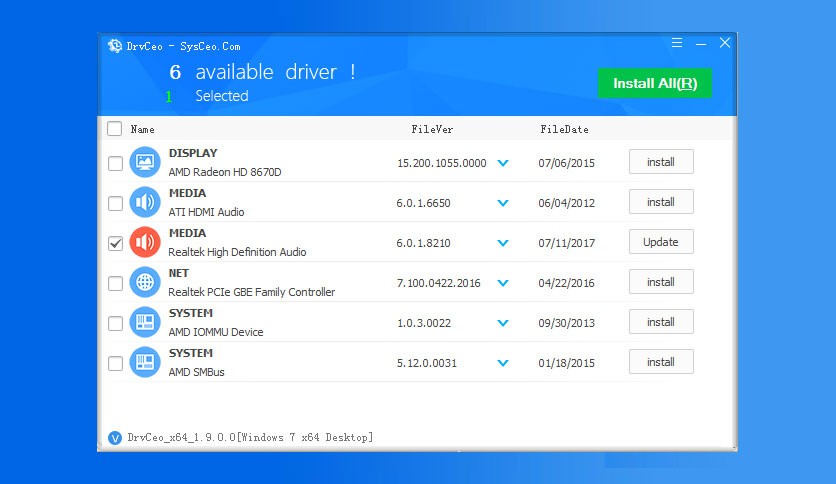Click the FileVer column header
Screen dimensions: 836x484
[x=432, y=129]
